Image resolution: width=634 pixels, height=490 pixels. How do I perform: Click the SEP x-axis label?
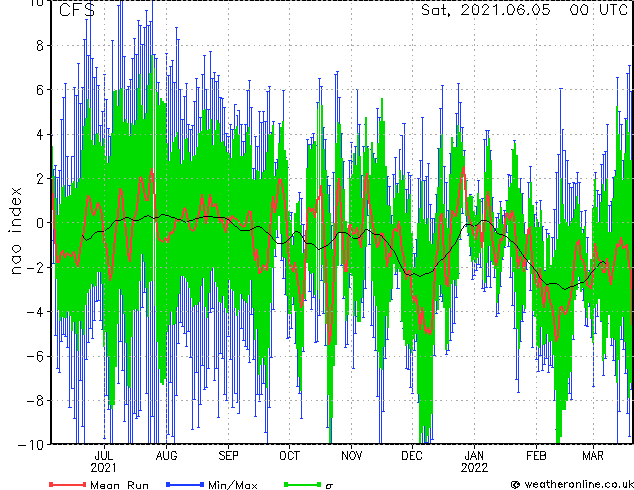228,456
